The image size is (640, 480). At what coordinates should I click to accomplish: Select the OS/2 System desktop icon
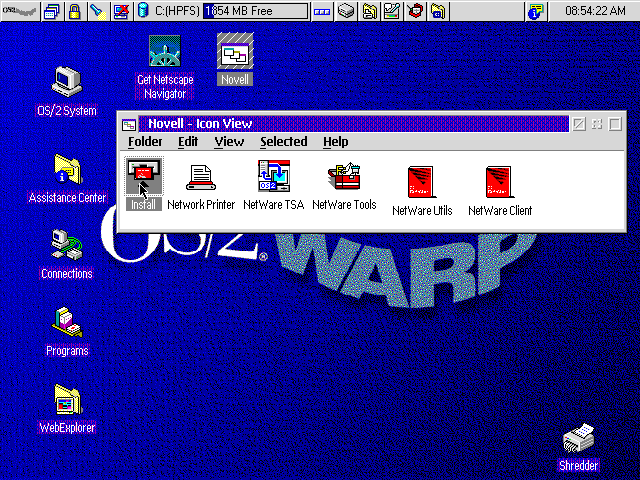tap(67, 82)
